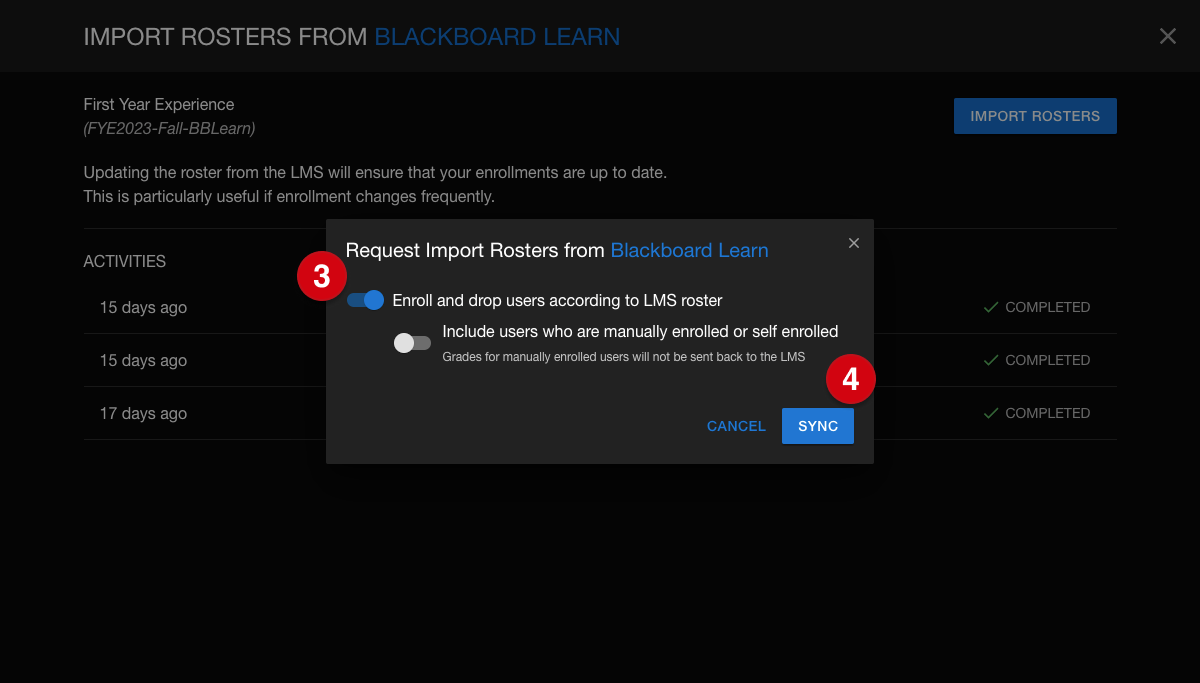Open Blackboard Learn link in page header
Image resolution: width=1200 pixels, height=683 pixels.
tap(497, 37)
